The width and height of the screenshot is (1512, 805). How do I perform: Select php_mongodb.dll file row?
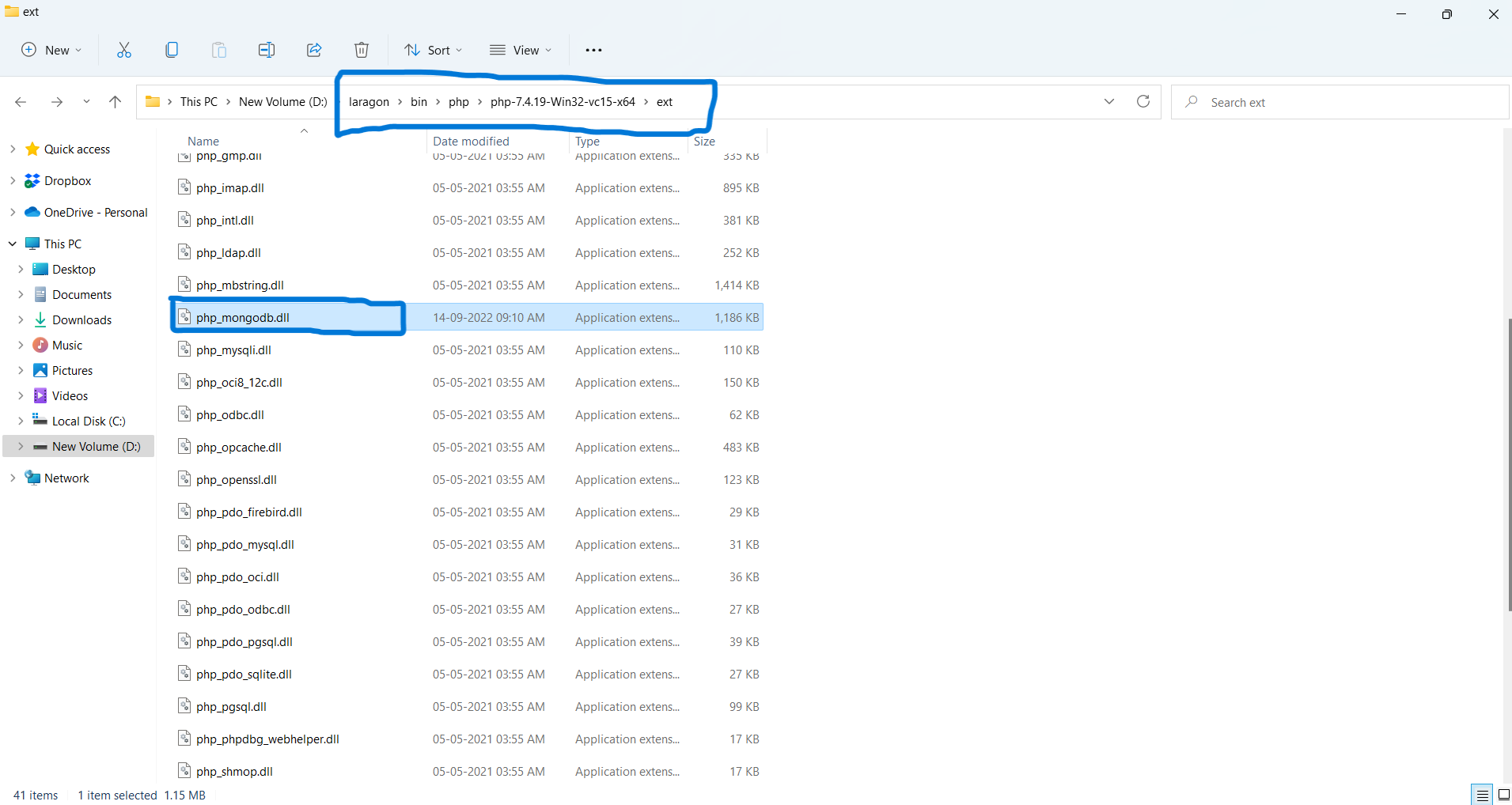468,317
